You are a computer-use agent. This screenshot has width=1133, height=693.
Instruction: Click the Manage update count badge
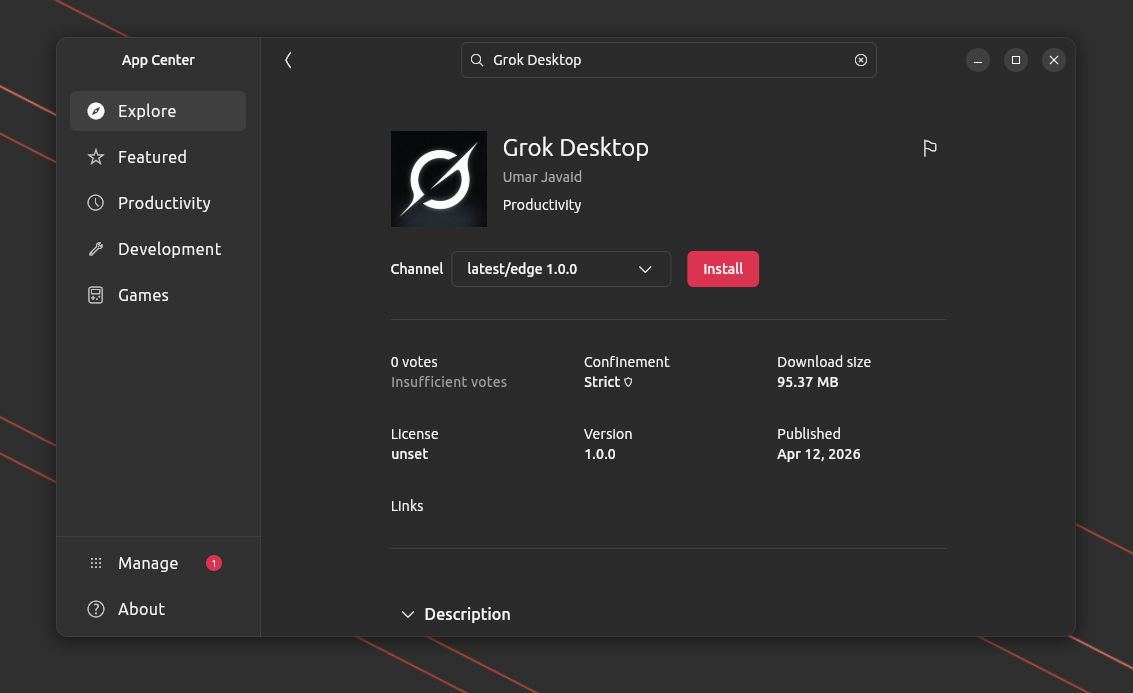(x=214, y=563)
